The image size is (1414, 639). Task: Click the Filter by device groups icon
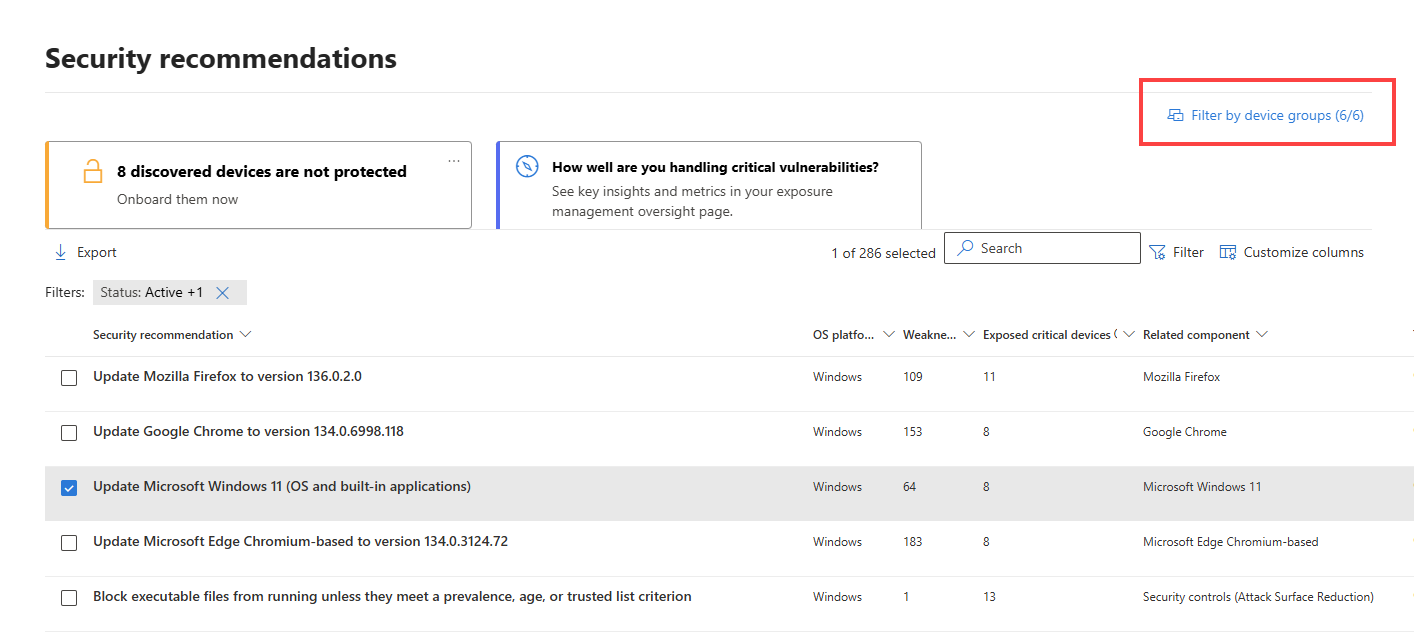(1176, 116)
